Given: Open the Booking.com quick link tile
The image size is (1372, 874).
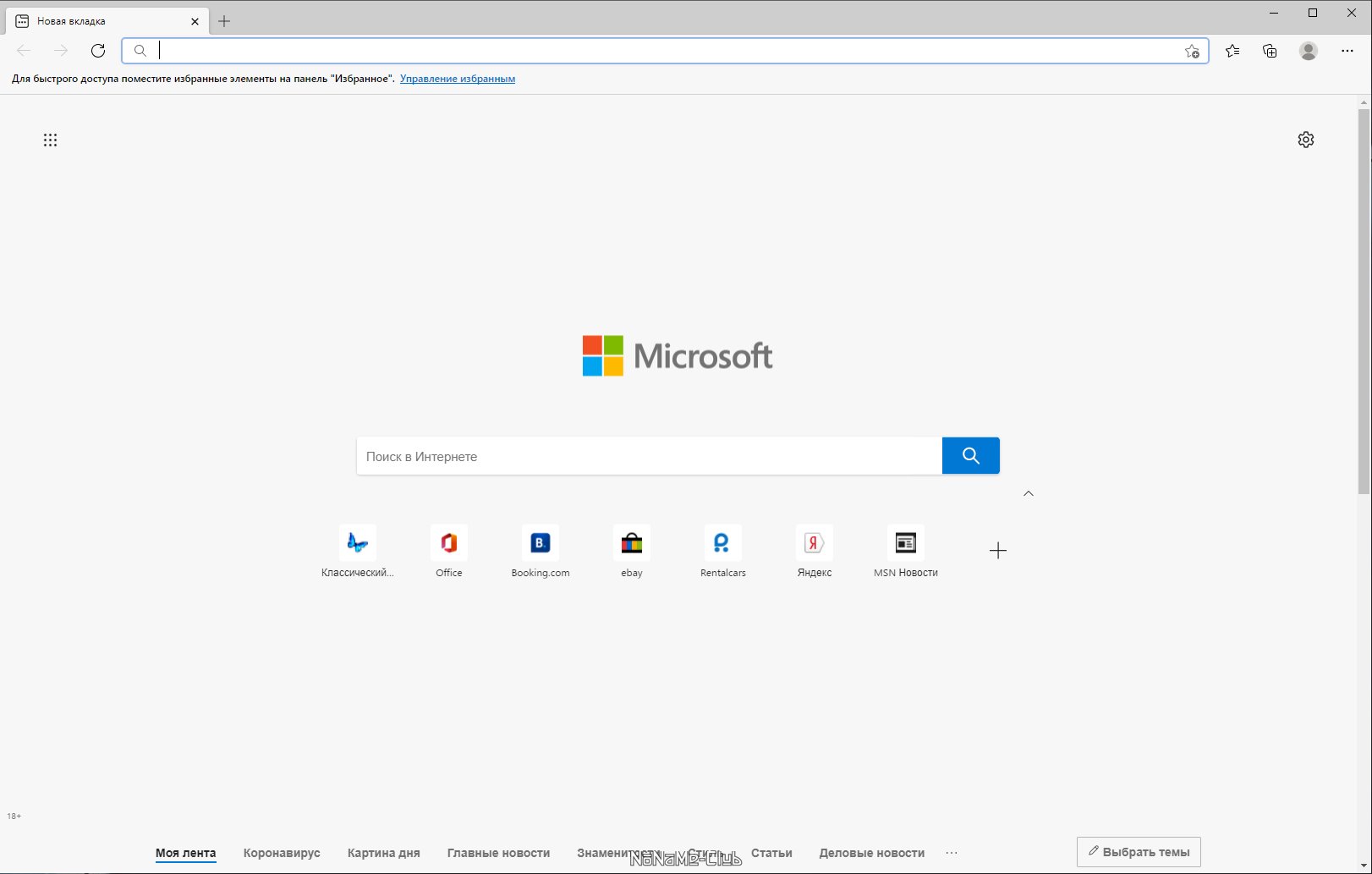Looking at the screenshot, I should tap(541, 552).
